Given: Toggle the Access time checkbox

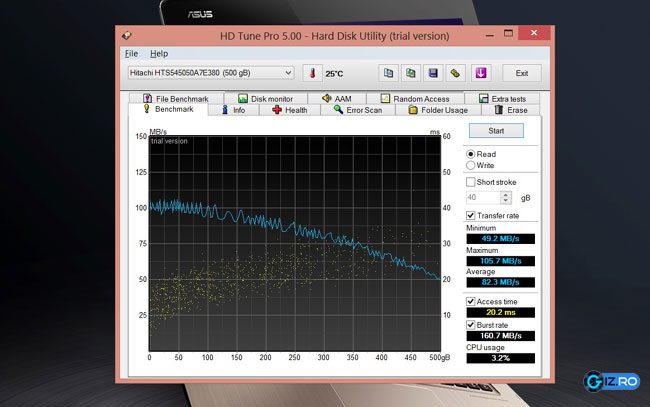Looking at the screenshot, I should click(x=471, y=301).
